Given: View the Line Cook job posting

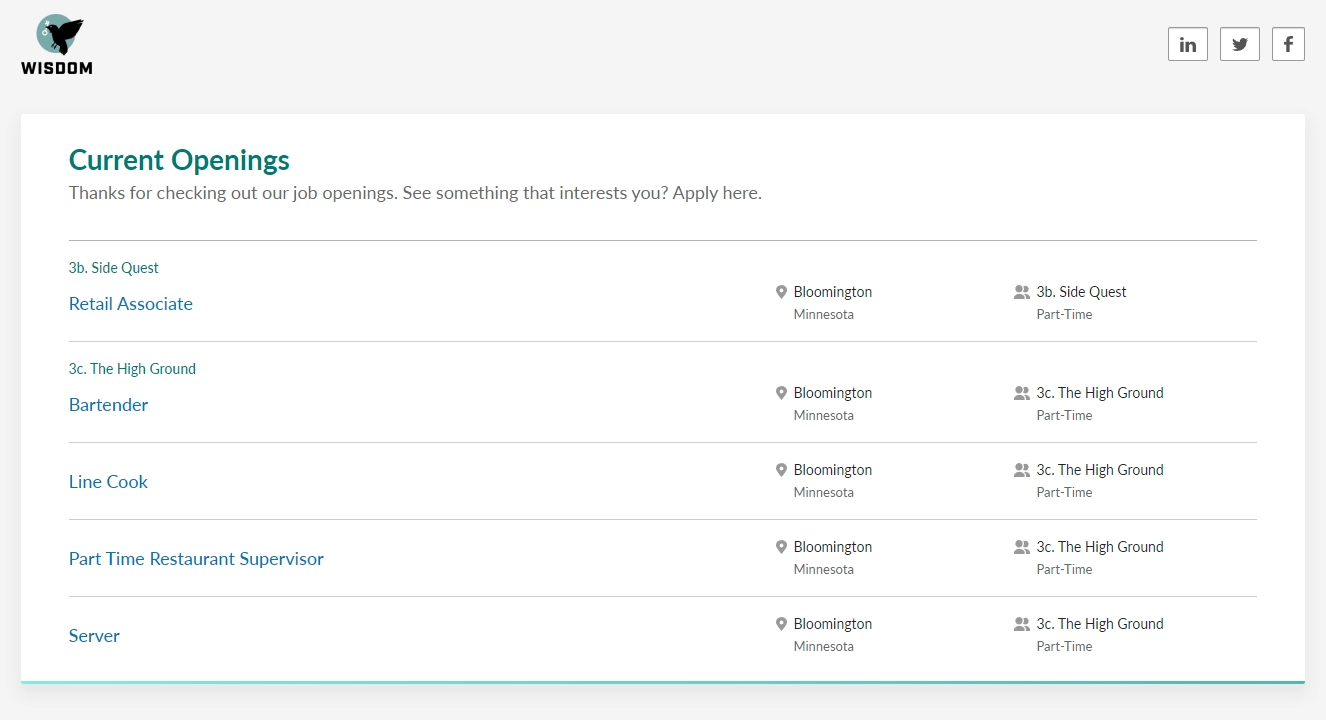Looking at the screenshot, I should click(108, 482).
